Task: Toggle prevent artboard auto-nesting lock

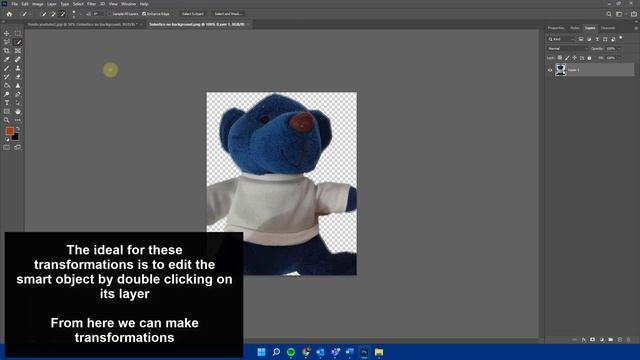Action: tap(582, 58)
